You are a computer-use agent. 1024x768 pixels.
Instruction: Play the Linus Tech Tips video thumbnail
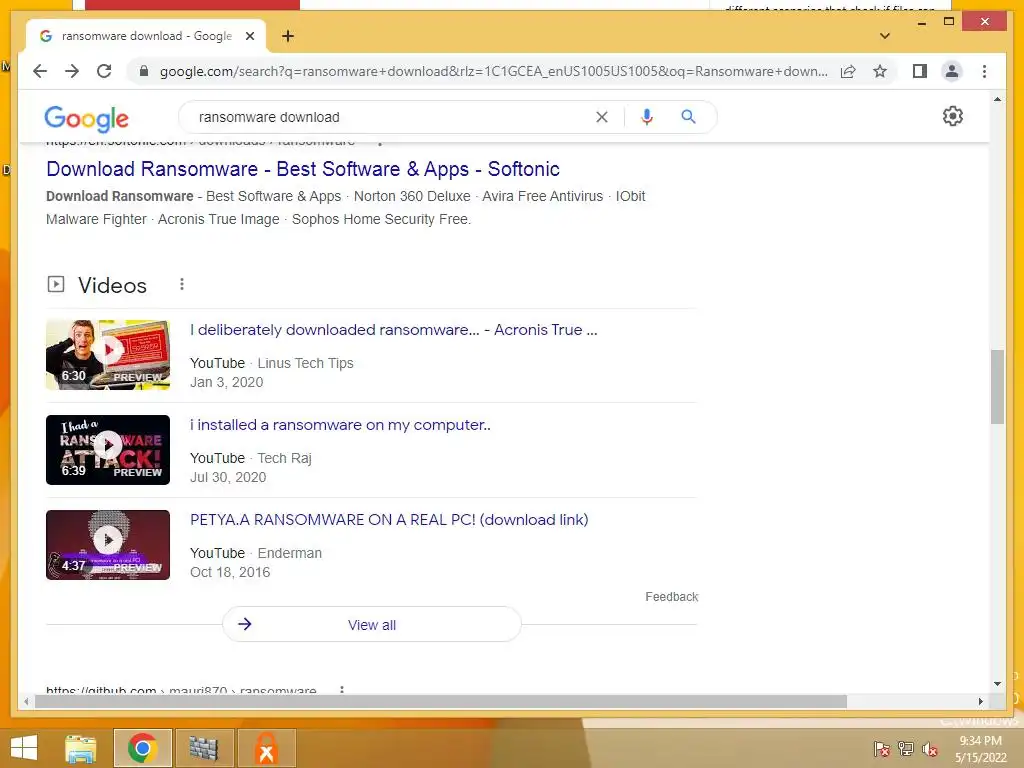tap(108, 355)
